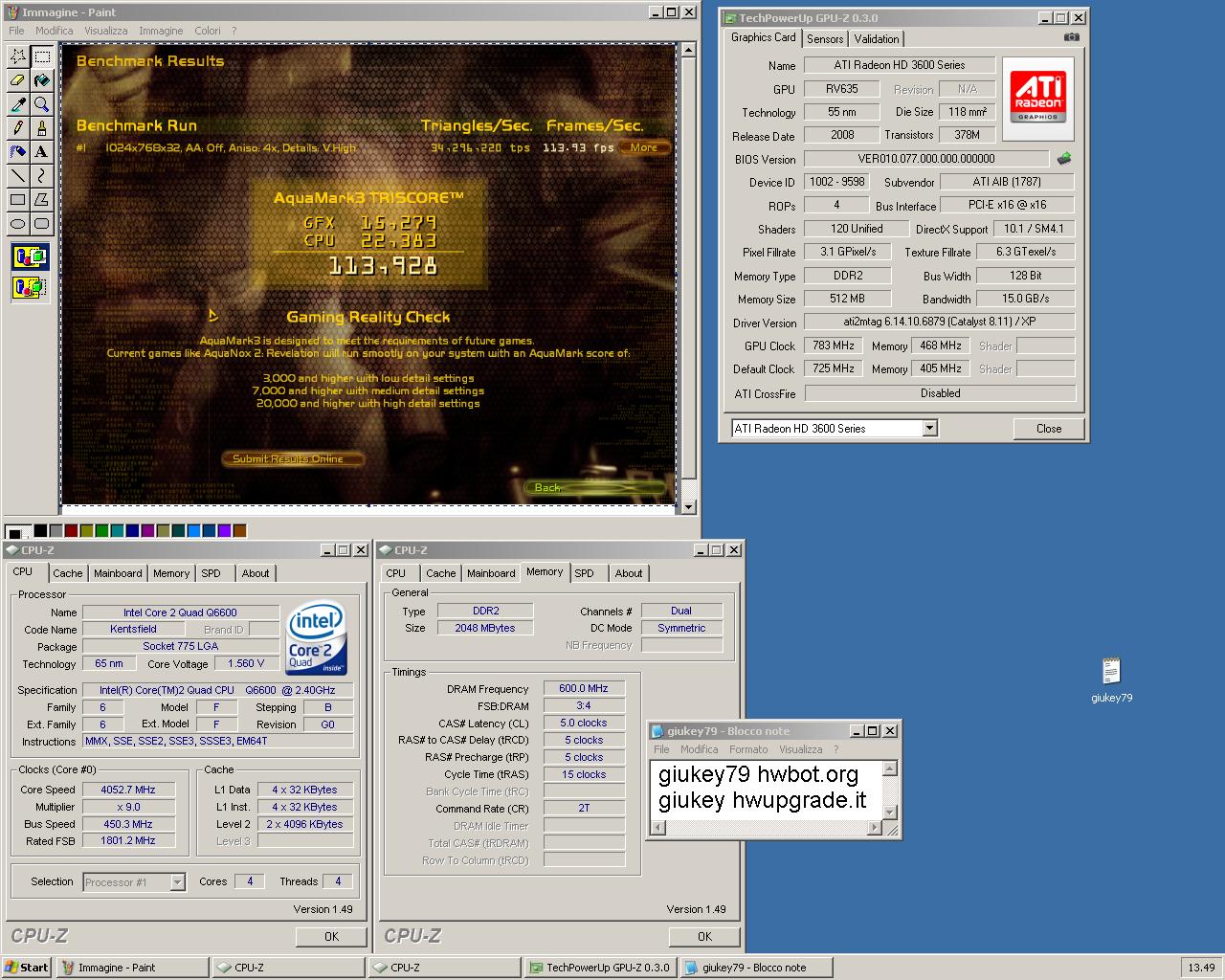Open the SPD tab in the left CPU-Z window
1225x980 pixels.
211,573
